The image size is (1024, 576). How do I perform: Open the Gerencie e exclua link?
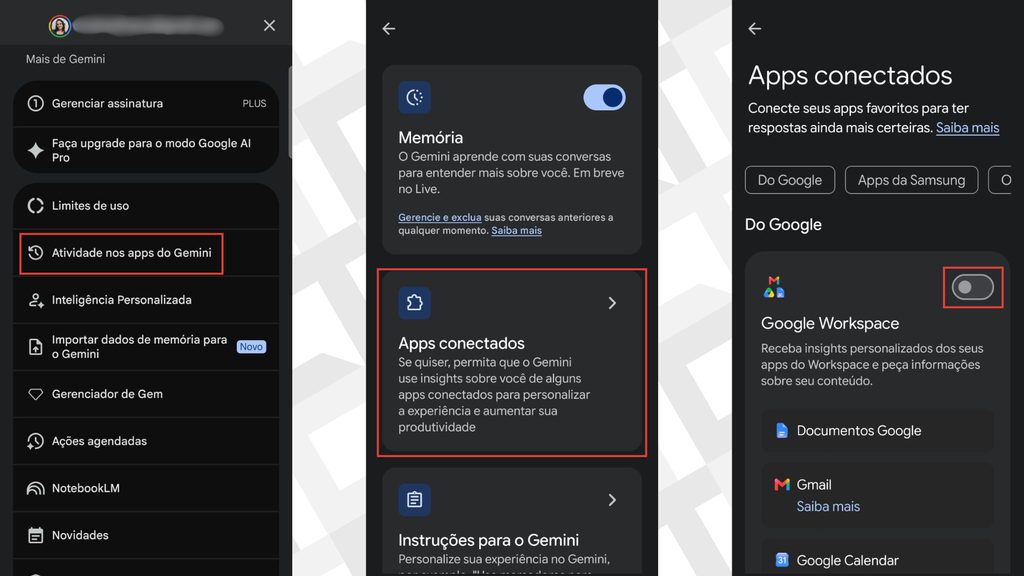(440, 217)
